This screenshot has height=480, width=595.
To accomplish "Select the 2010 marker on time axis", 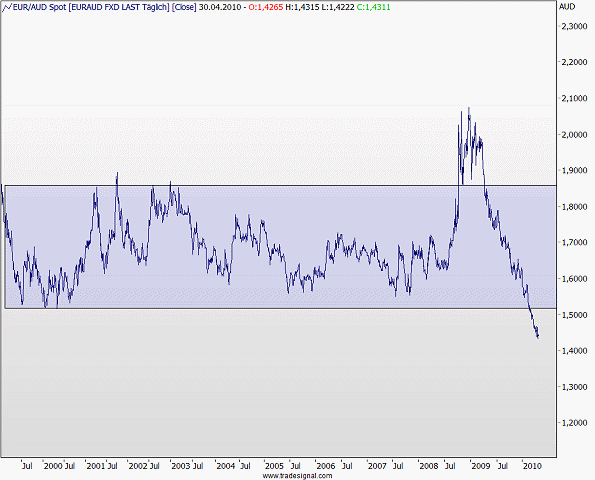I will click(x=532, y=466).
